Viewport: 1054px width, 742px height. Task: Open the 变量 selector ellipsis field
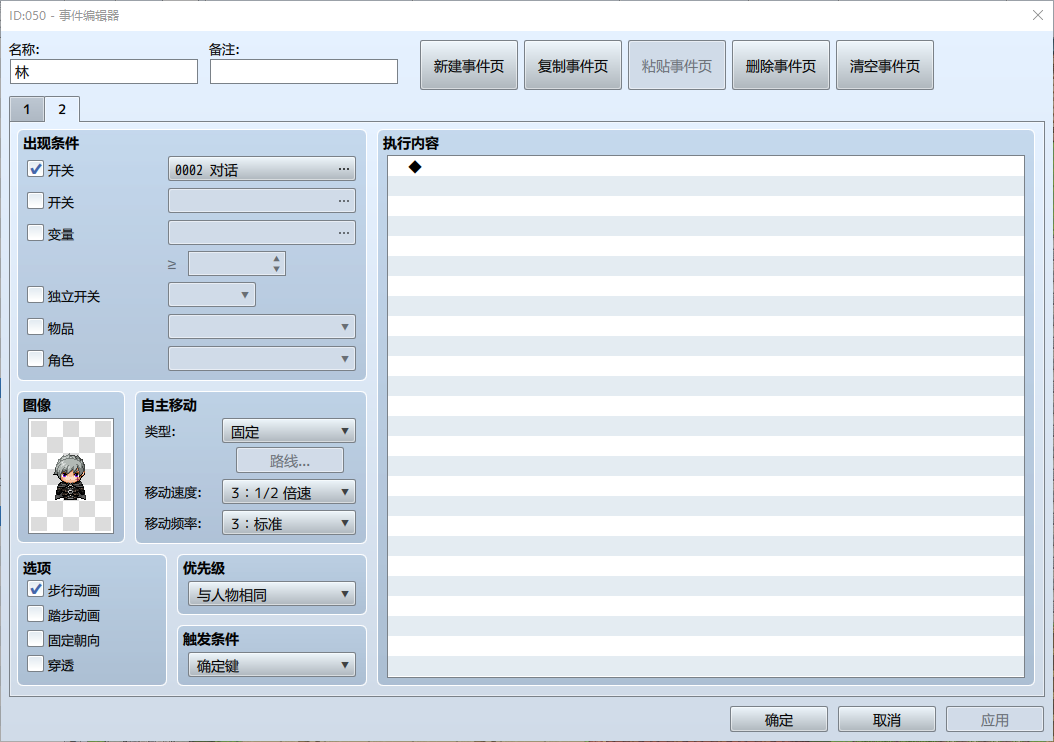[x=261, y=233]
